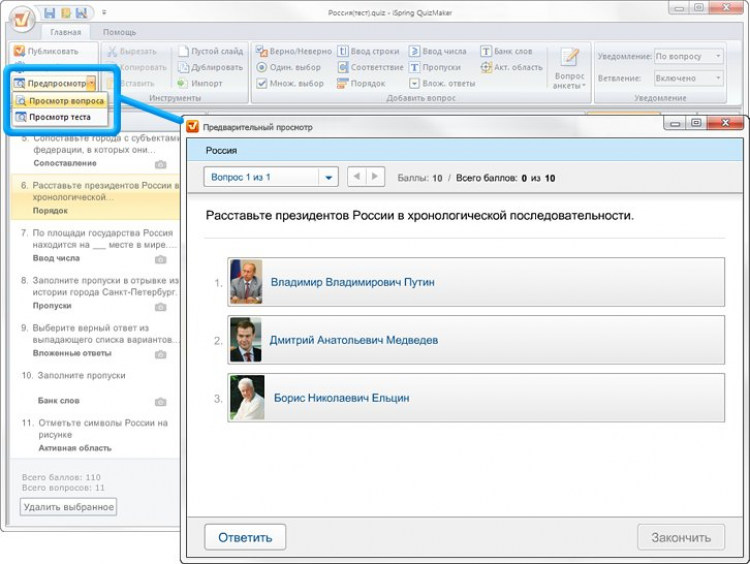Click the Medvedev photo thumbnail
Viewport: 750px width, 564px height.
click(246, 340)
